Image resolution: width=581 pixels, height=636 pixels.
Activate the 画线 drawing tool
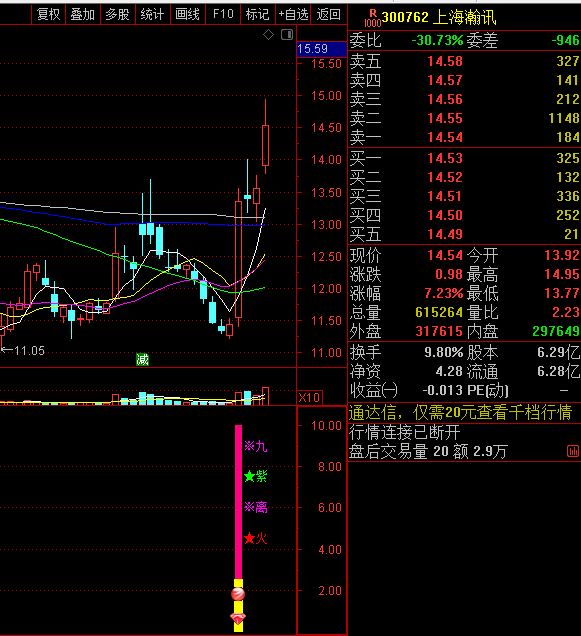(x=187, y=15)
